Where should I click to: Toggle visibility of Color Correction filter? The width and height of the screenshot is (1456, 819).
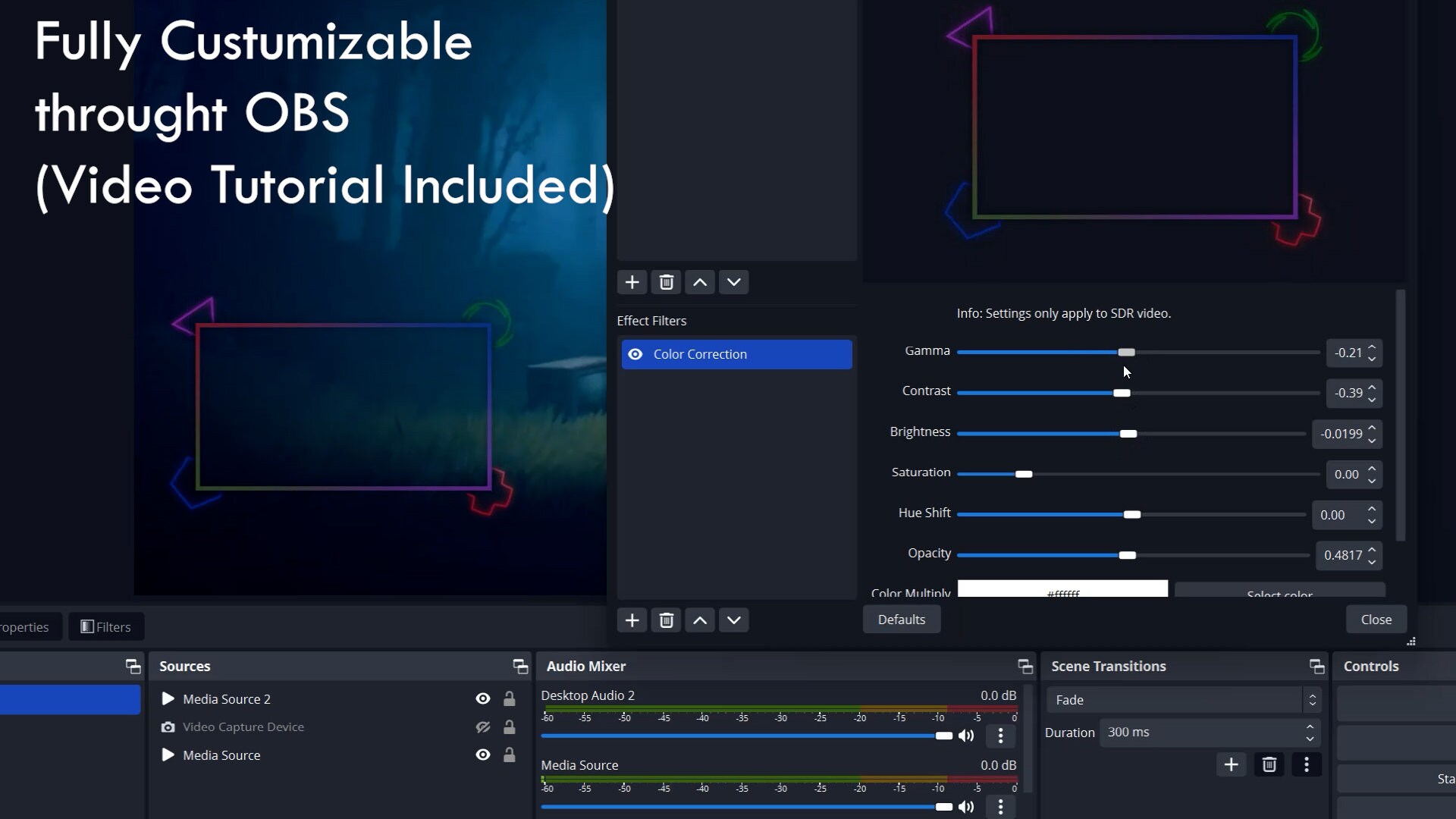tap(635, 354)
